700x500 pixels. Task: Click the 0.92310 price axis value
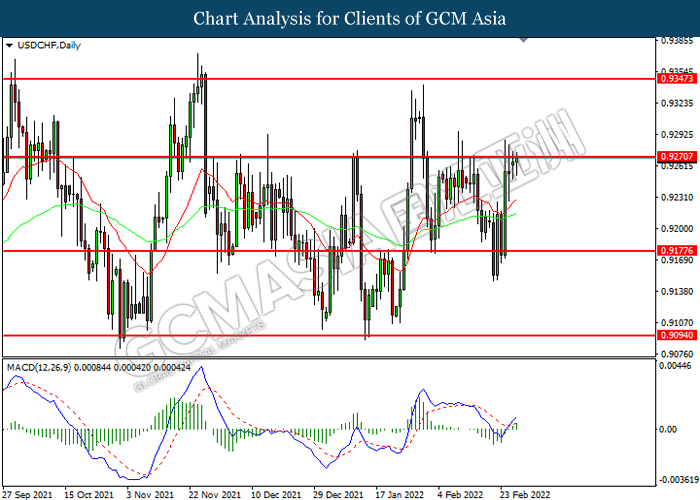677,197
